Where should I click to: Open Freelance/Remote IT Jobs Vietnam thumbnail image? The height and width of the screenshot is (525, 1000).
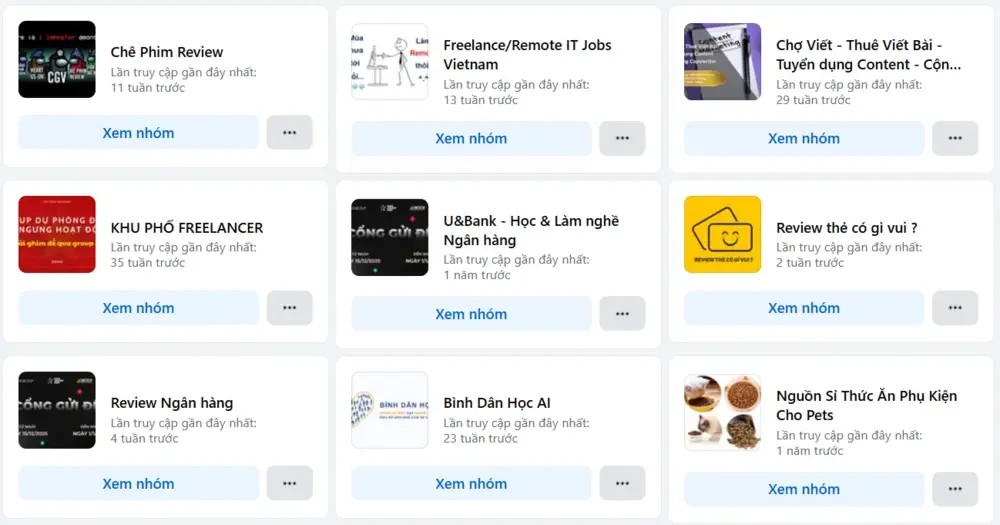pyautogui.click(x=390, y=62)
